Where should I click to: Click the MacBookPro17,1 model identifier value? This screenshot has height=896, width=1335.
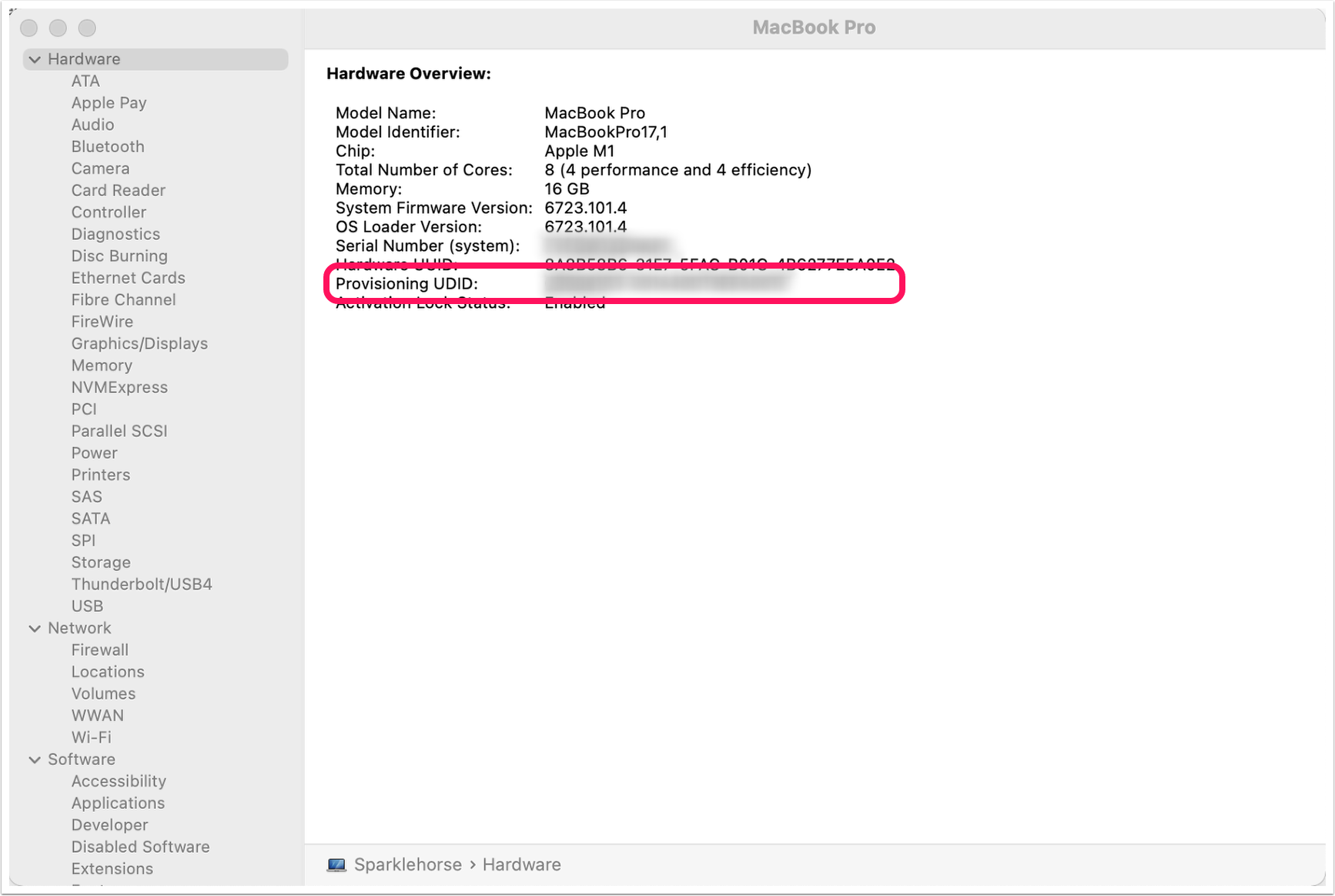[x=606, y=132]
